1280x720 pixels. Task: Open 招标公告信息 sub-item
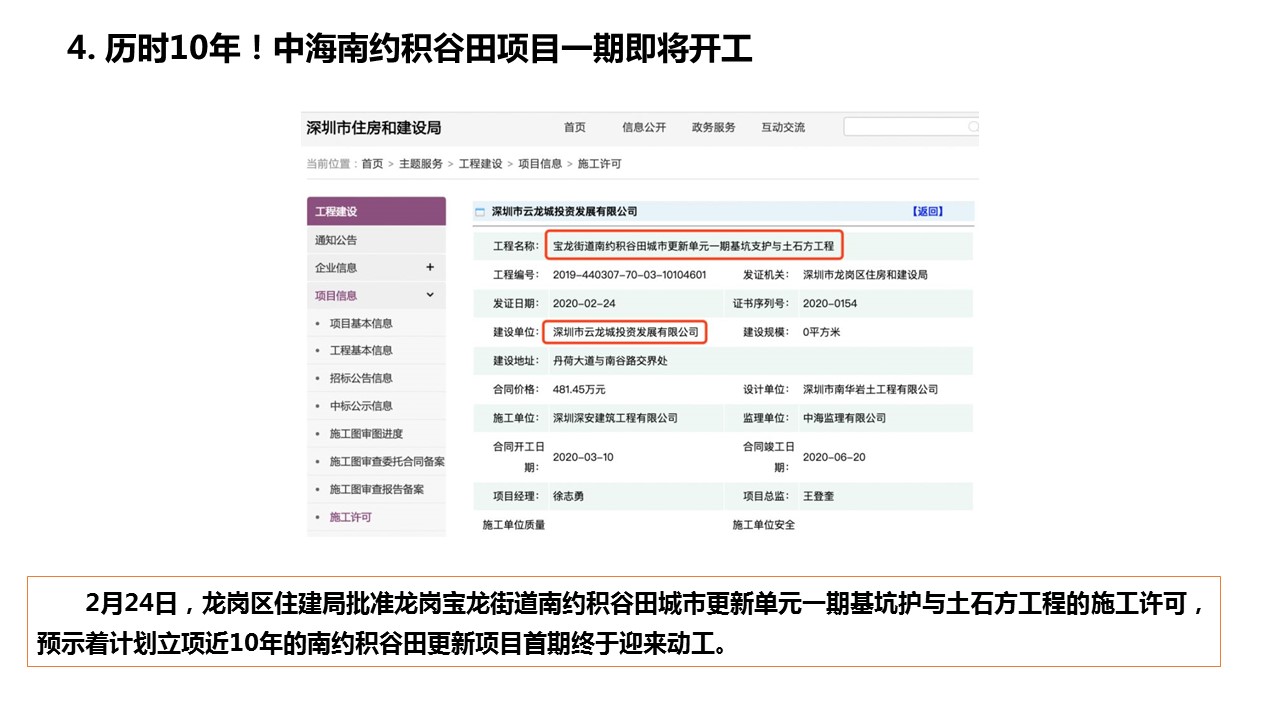click(x=361, y=378)
